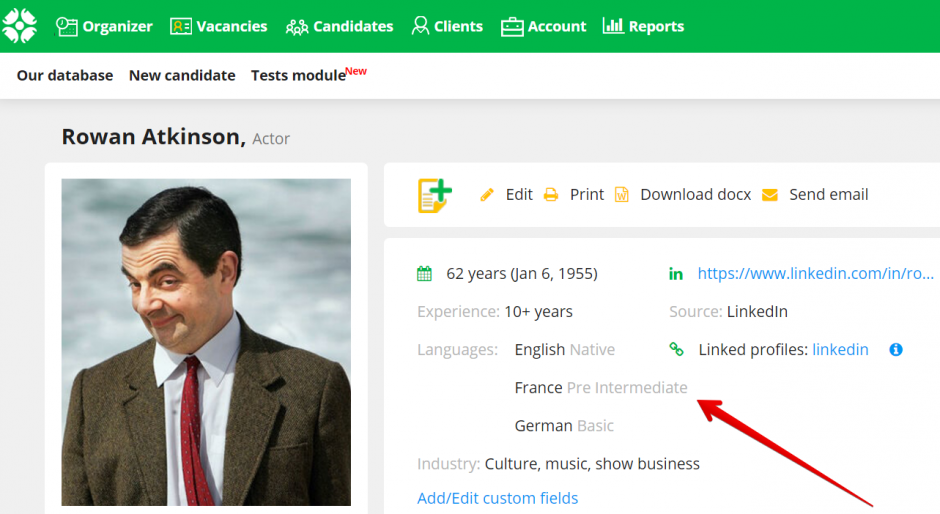Open the Reports section

pyautogui.click(x=643, y=26)
